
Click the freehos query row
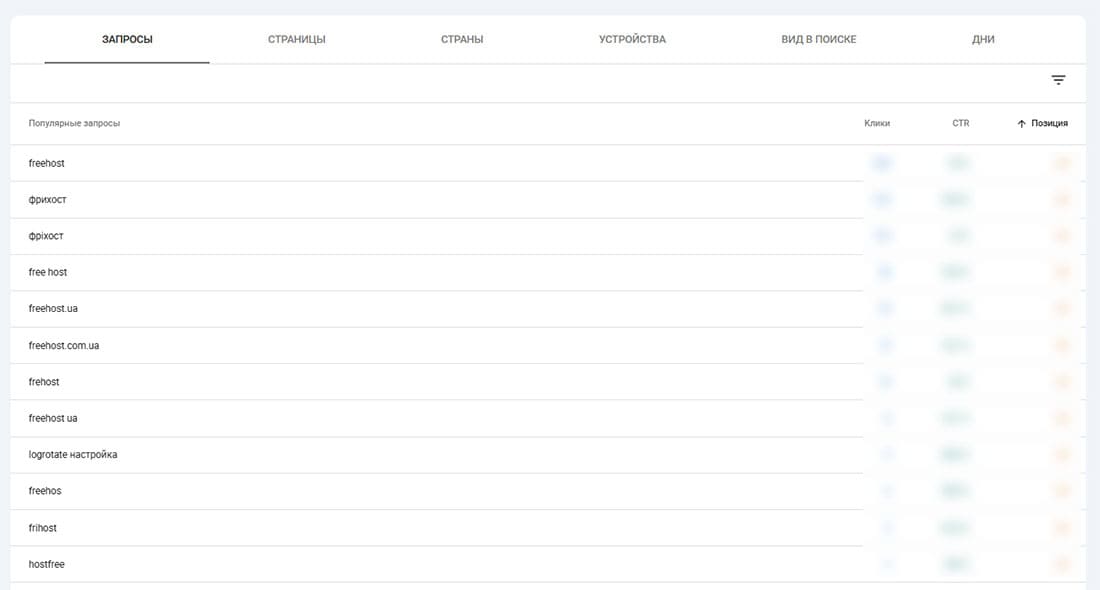pyautogui.click(x=548, y=491)
